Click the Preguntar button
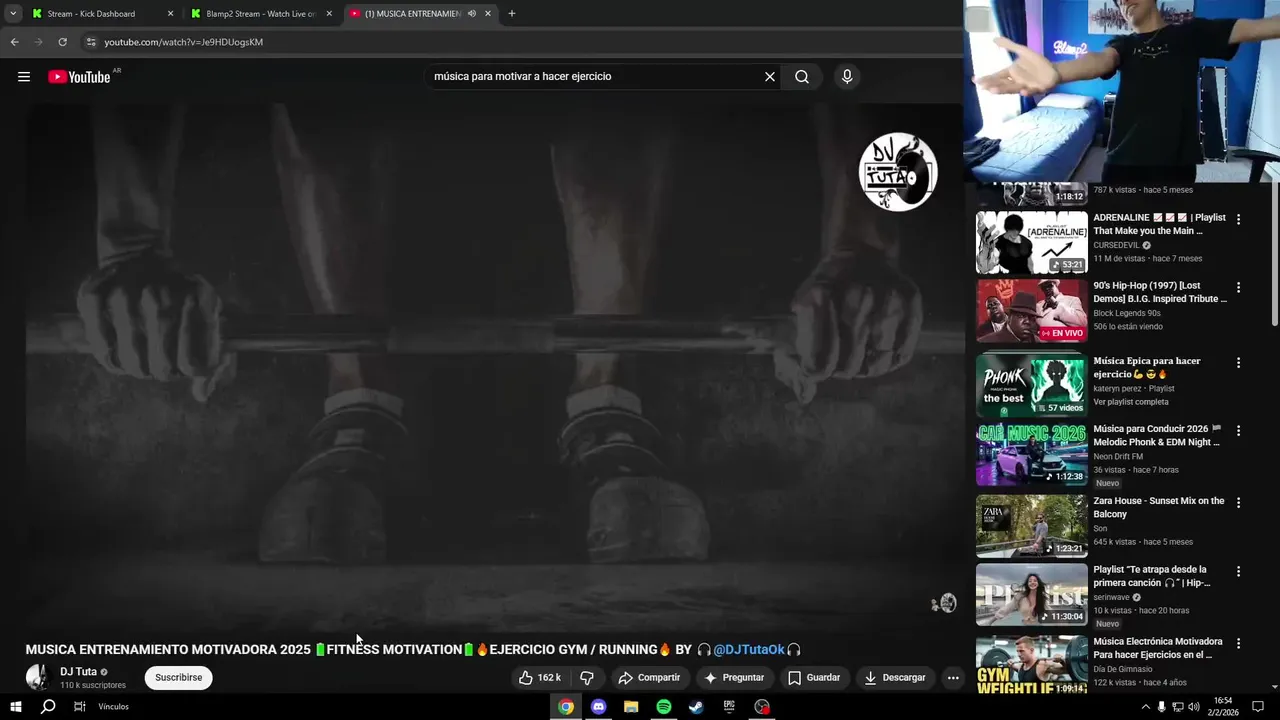The height and width of the screenshot is (720, 1280). 734,678
